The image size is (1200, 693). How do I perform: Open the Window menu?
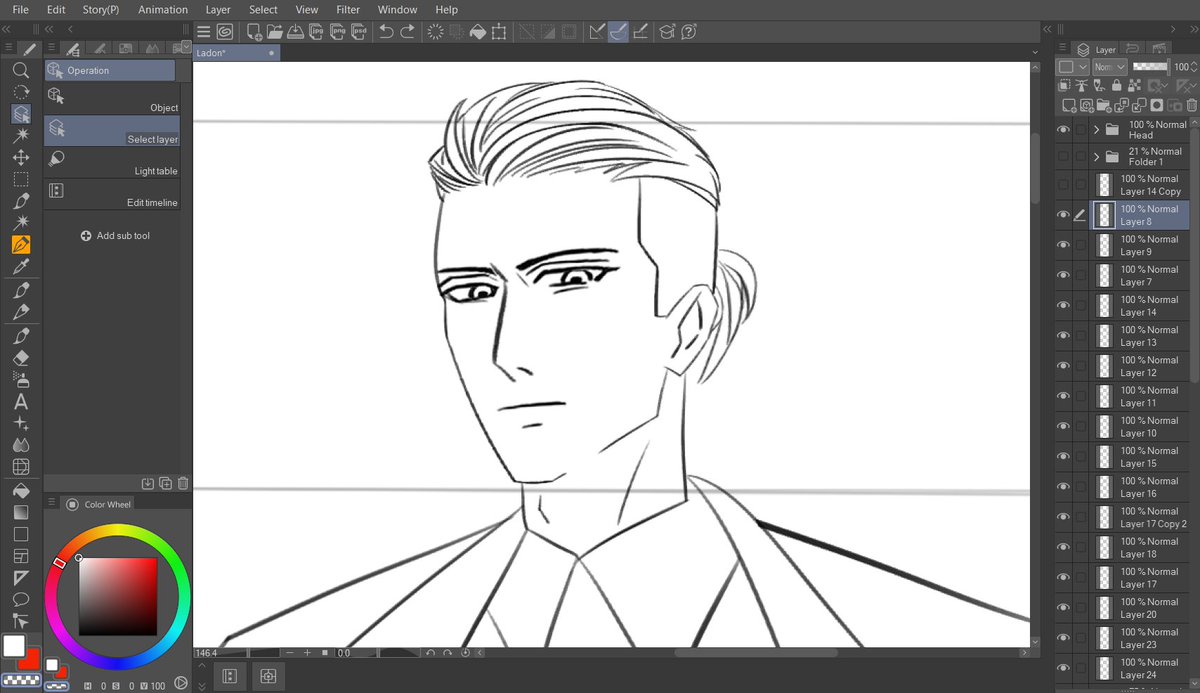click(x=397, y=9)
